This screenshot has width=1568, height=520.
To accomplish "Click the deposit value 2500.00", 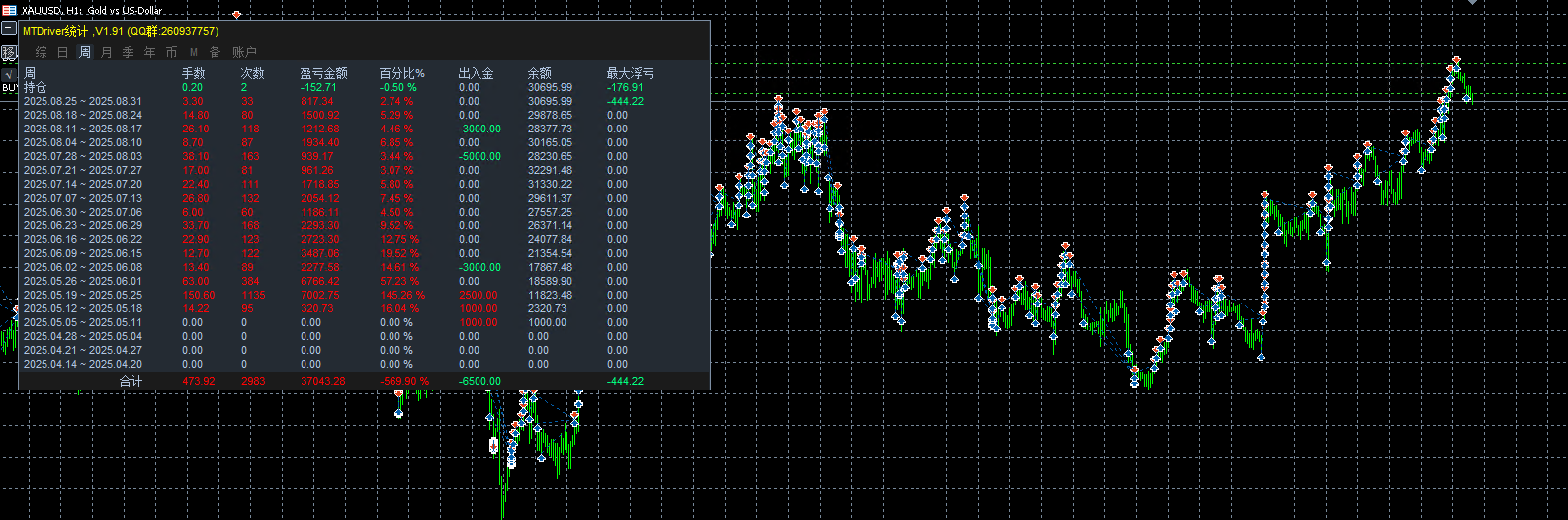I will click(479, 295).
